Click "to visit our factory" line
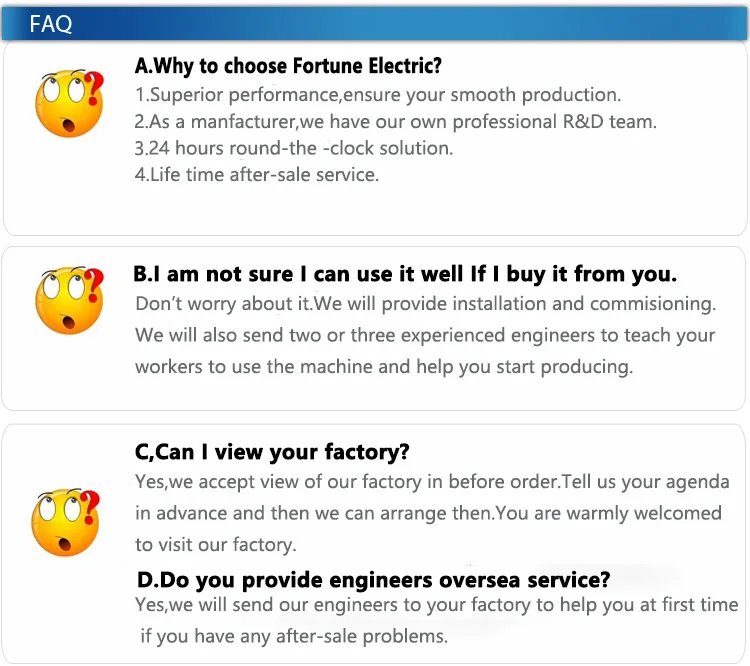 pyautogui.click(x=216, y=545)
